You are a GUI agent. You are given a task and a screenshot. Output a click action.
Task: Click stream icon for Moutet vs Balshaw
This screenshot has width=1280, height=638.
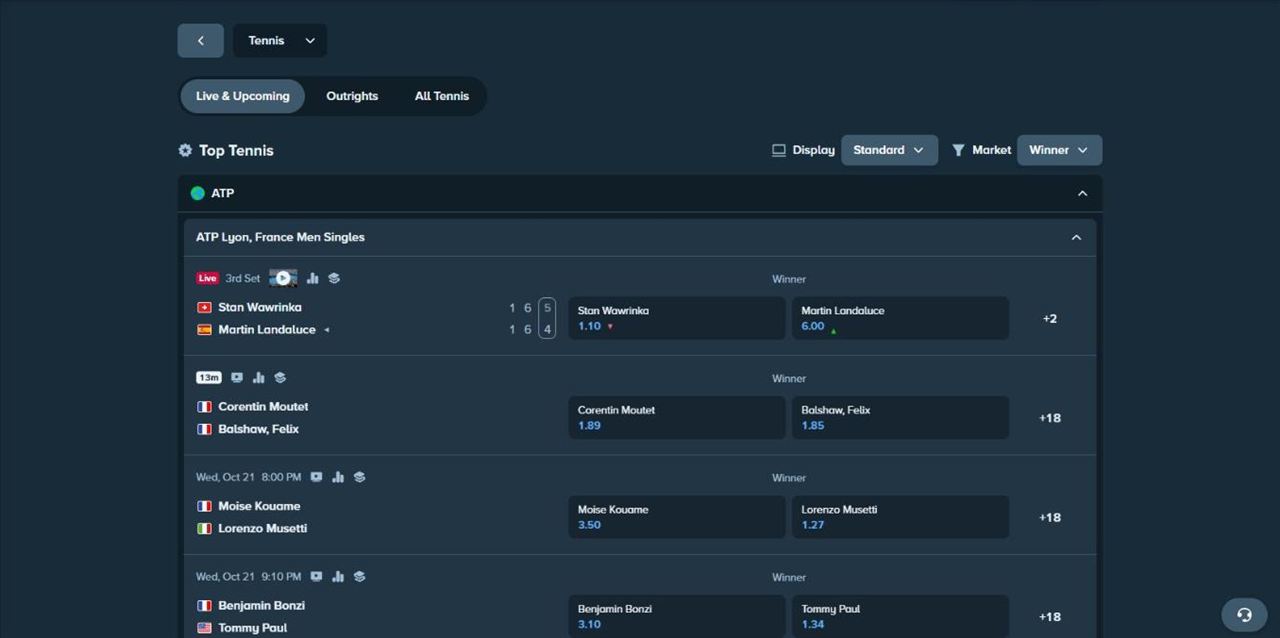237,377
